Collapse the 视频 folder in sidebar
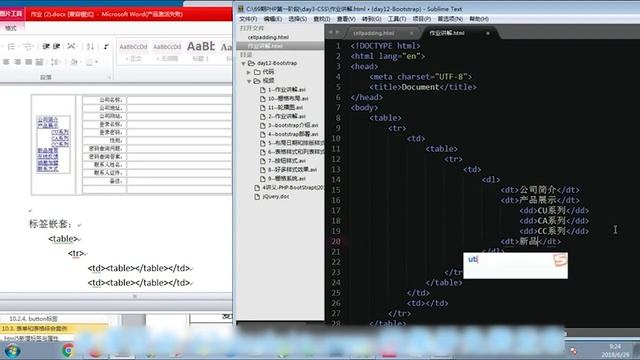 pyautogui.click(x=249, y=81)
